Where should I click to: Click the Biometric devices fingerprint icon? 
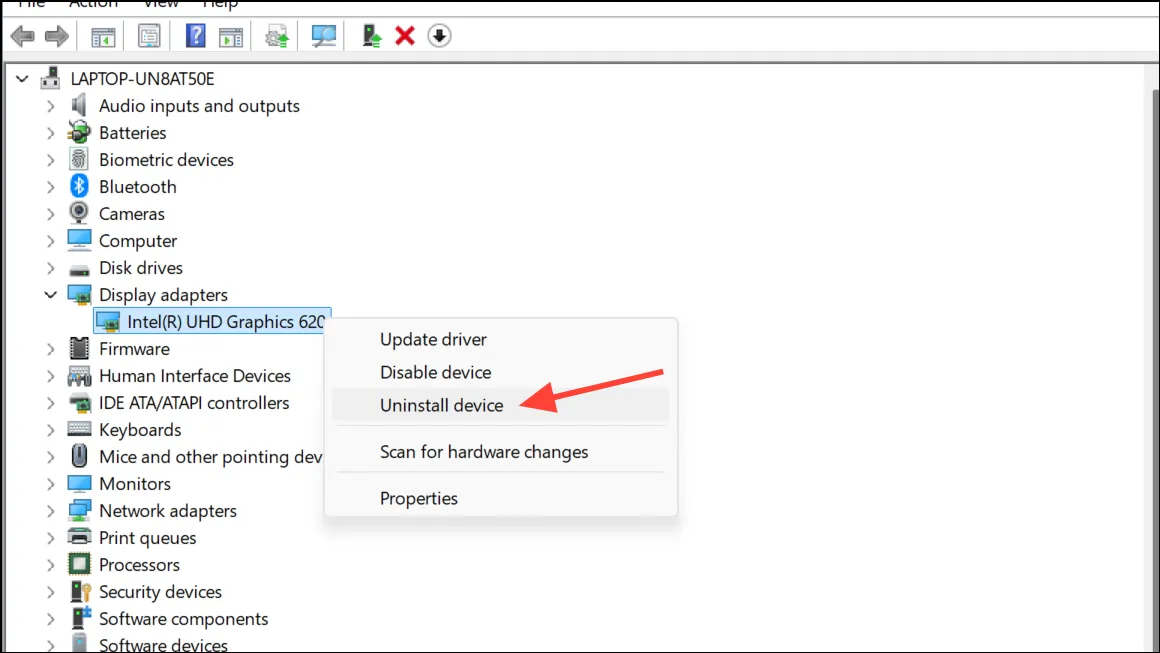click(x=78, y=159)
